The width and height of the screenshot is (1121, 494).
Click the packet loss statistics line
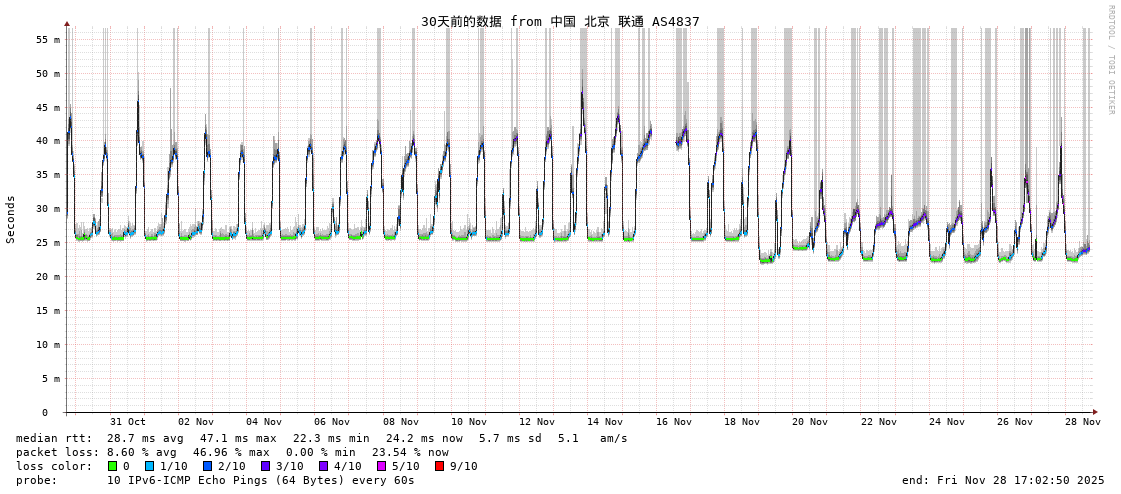232,452
